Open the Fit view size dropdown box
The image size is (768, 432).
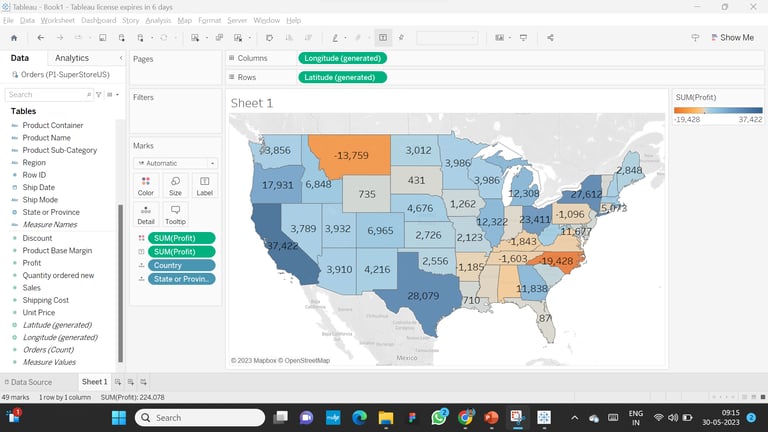tap(447, 38)
